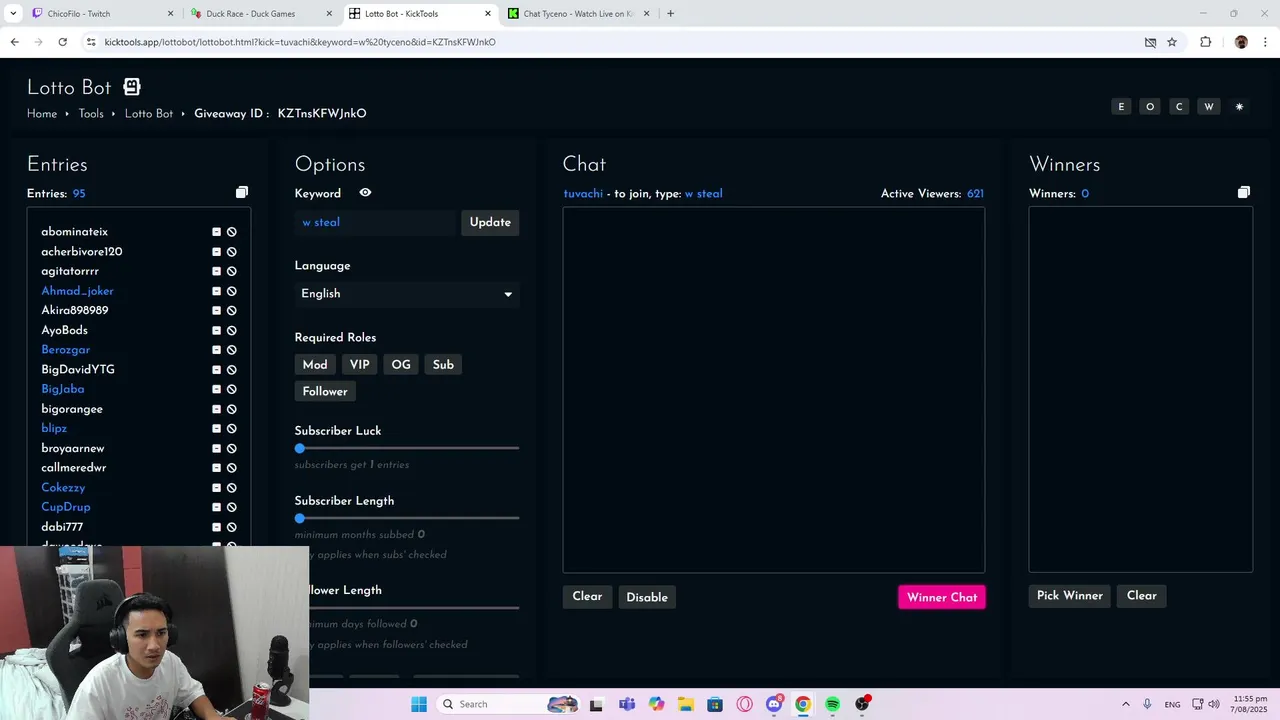Screen dimensions: 1280x720
Task: Adjust the Subscriber Luck slider handle
Action: coord(300,448)
